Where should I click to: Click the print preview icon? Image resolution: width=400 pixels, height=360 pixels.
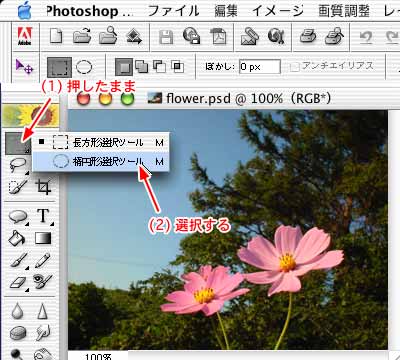click(334, 36)
